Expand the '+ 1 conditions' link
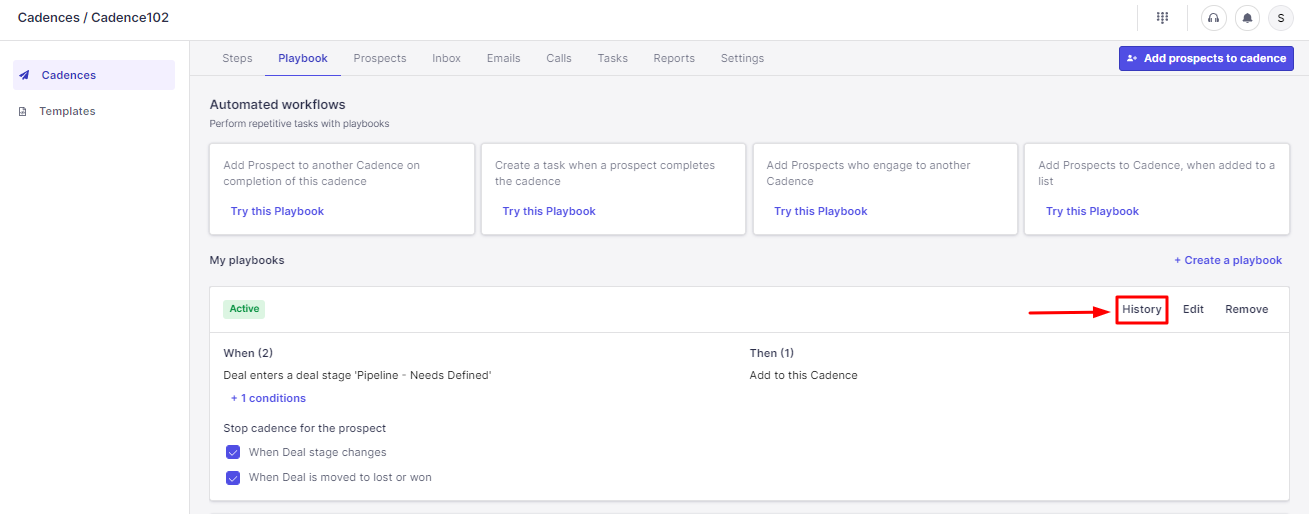This screenshot has width=1309, height=514. 268,398
